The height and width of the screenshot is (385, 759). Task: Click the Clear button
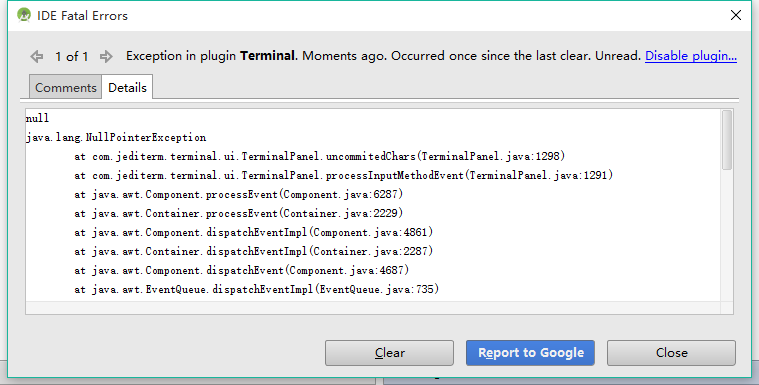[x=389, y=353]
